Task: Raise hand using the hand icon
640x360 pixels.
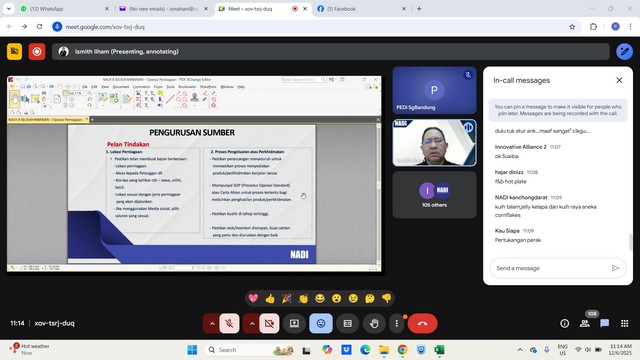Action: [x=374, y=323]
